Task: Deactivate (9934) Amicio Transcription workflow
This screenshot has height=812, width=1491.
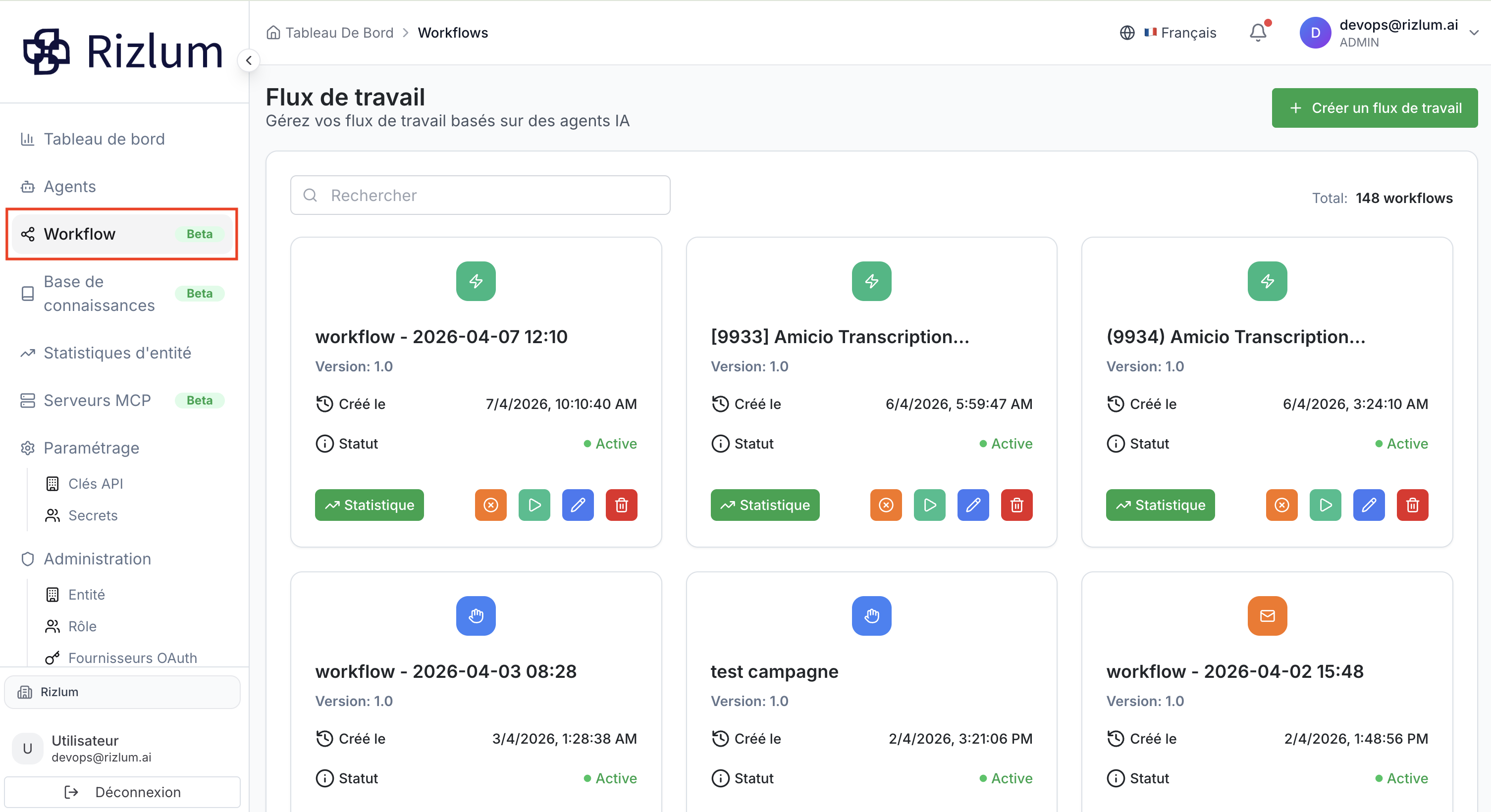Action: click(1282, 505)
